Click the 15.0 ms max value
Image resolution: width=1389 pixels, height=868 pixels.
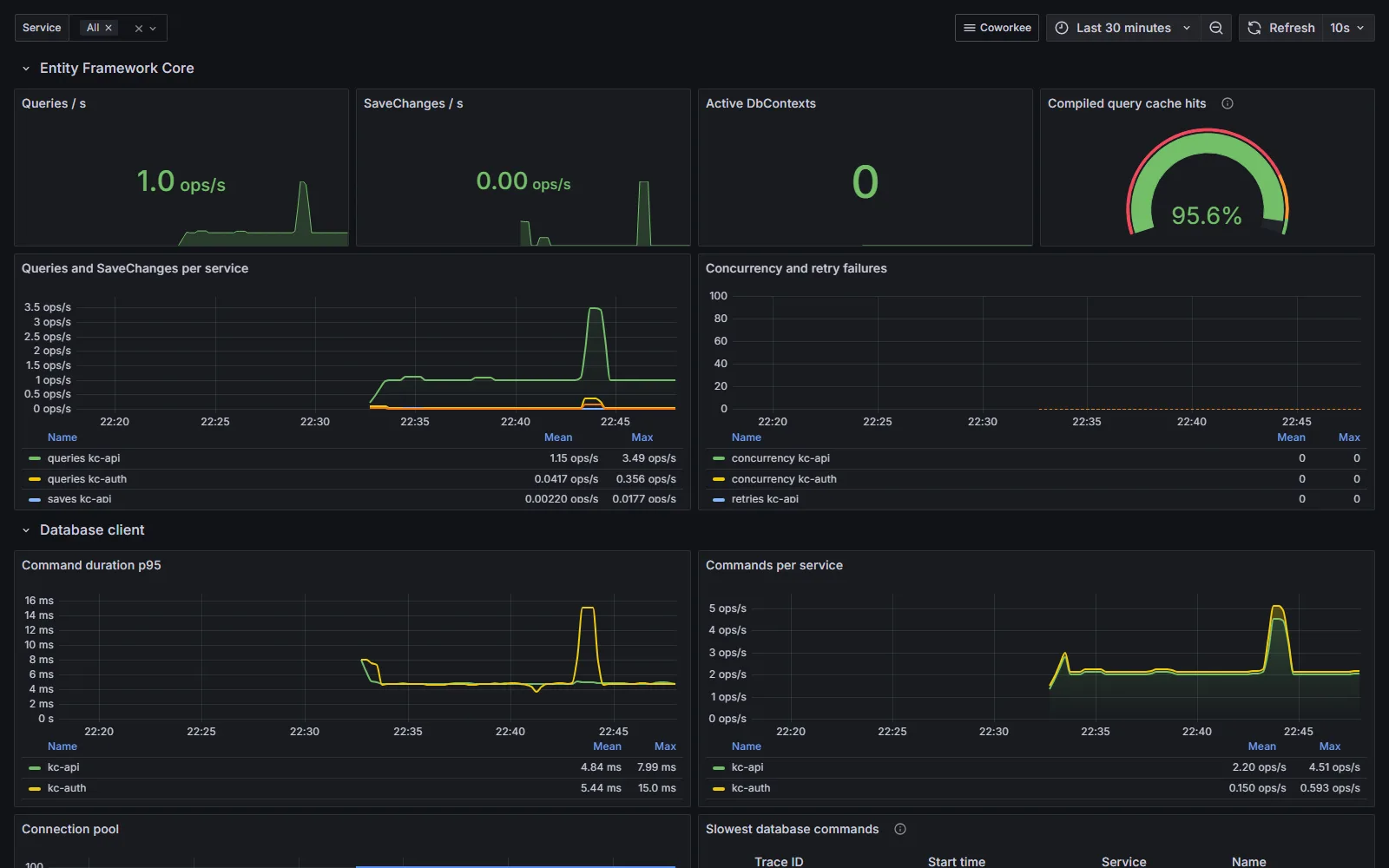point(657,788)
